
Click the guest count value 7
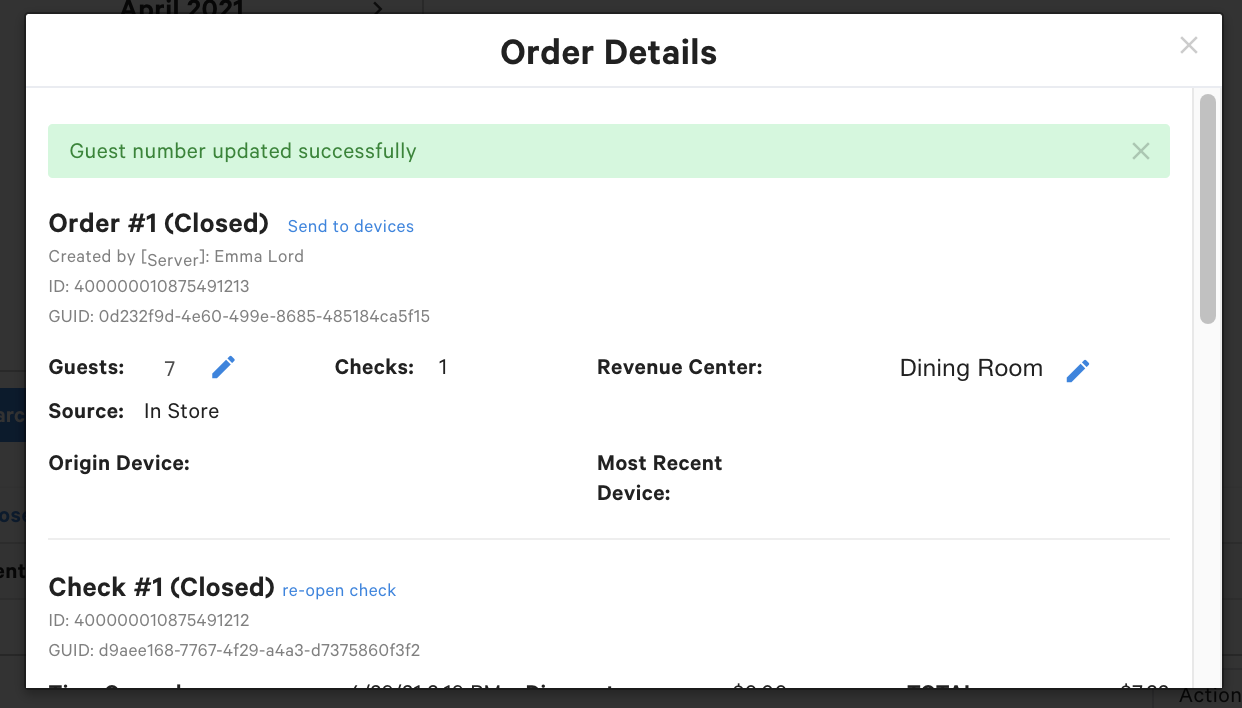pos(170,369)
